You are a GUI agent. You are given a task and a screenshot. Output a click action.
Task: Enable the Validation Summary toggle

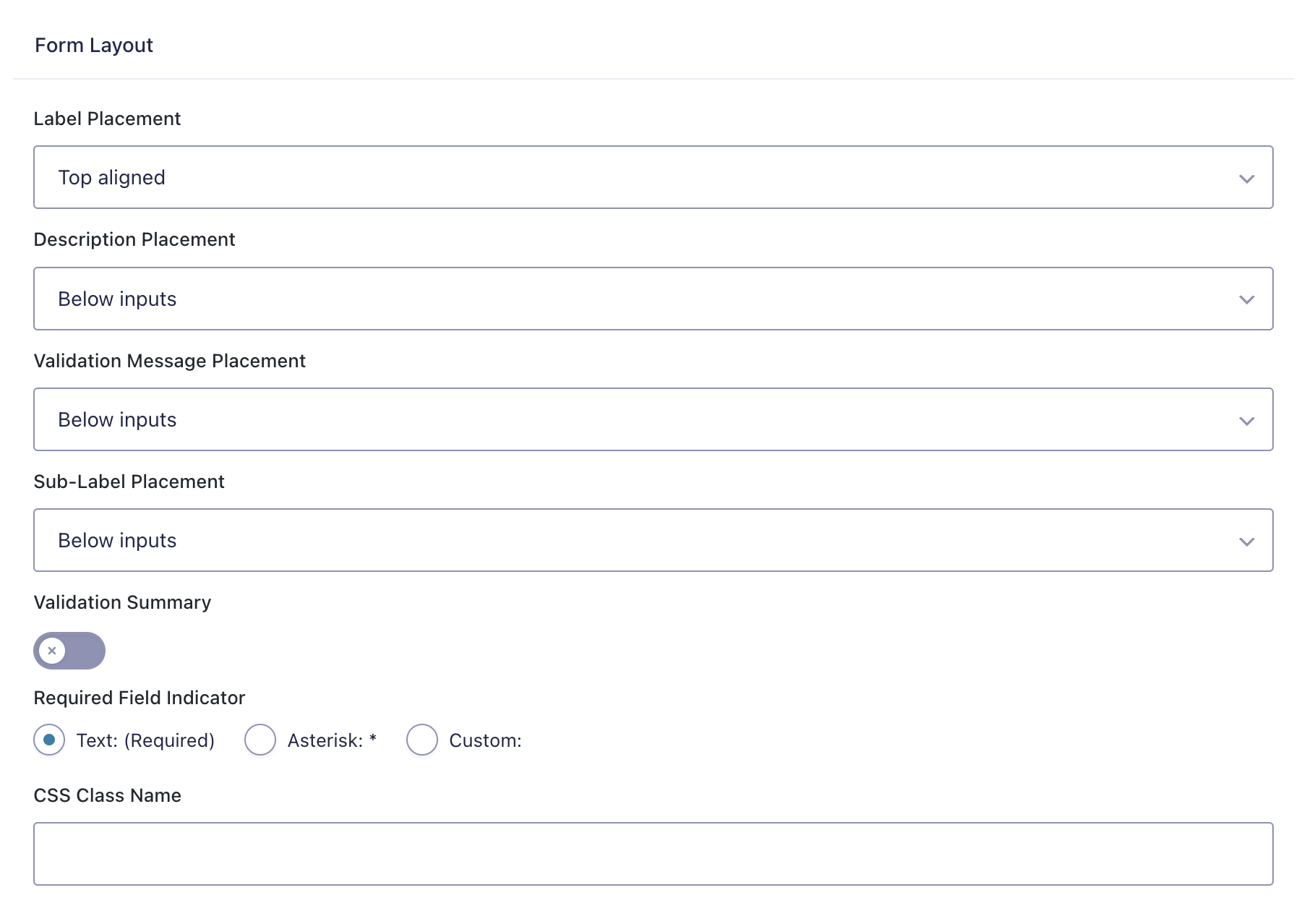pos(69,651)
